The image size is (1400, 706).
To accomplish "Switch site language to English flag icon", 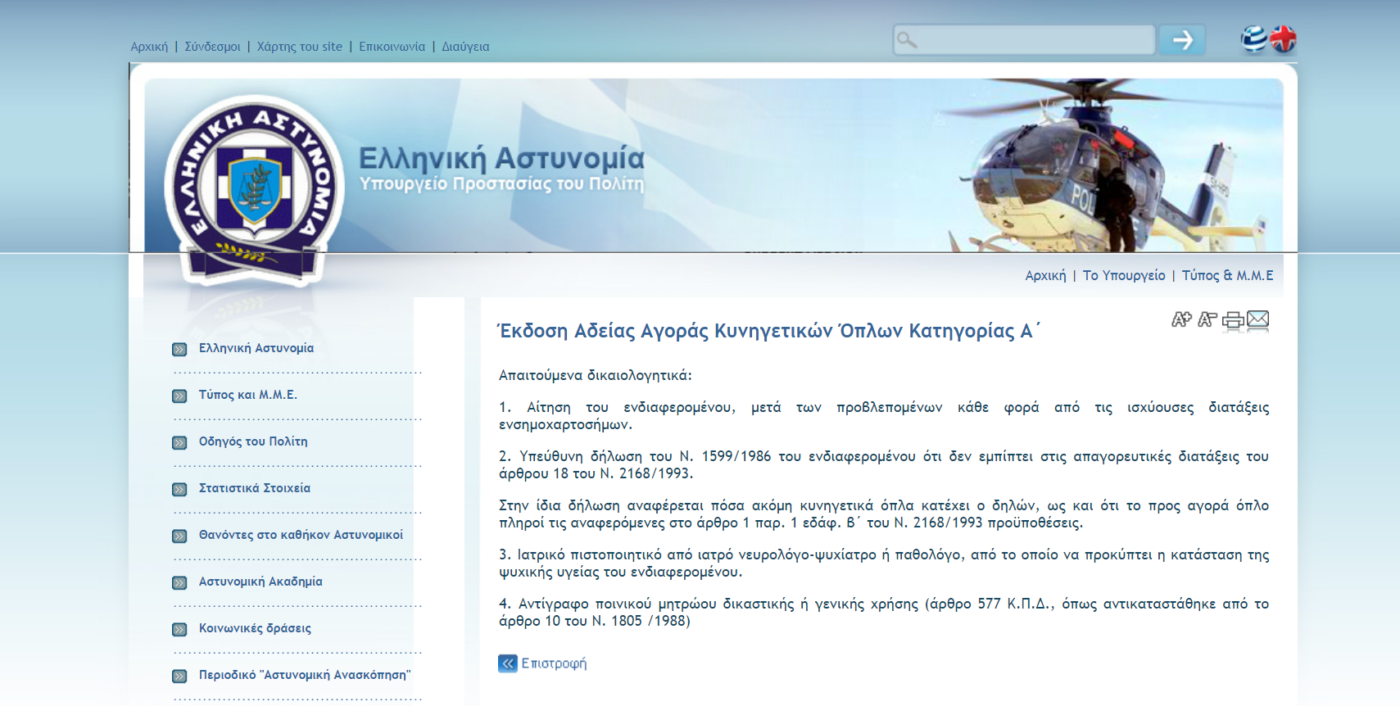I will [x=1283, y=40].
